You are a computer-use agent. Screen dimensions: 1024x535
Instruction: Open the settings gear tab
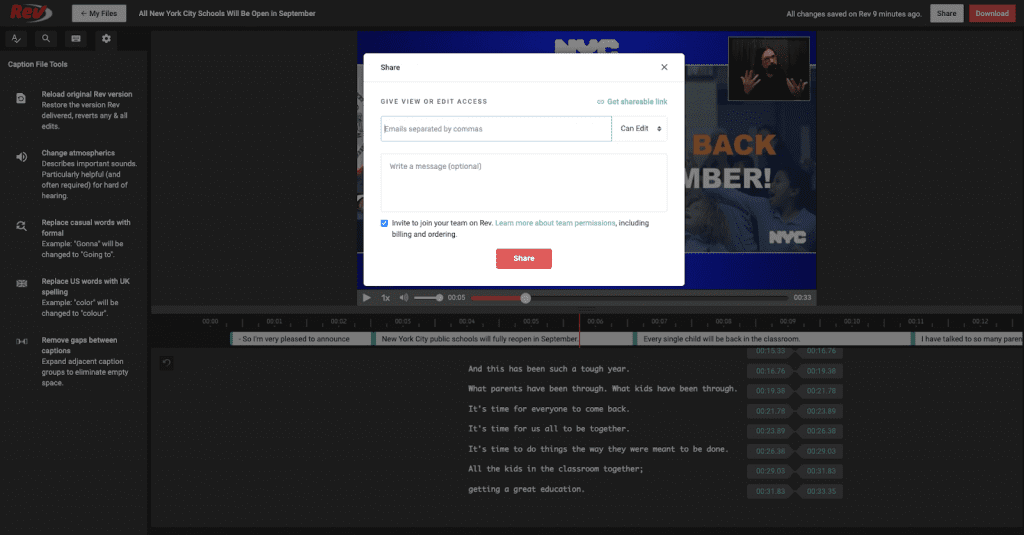click(x=106, y=39)
